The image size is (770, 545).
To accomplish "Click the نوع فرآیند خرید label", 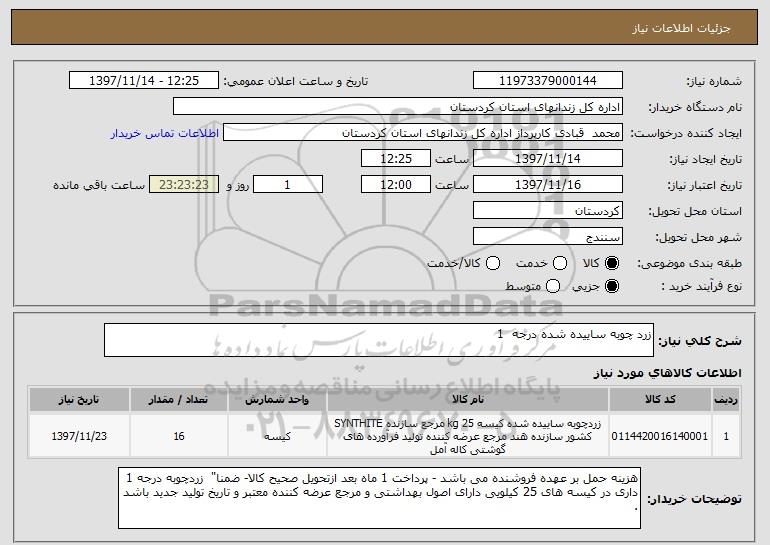I will (701, 287).
